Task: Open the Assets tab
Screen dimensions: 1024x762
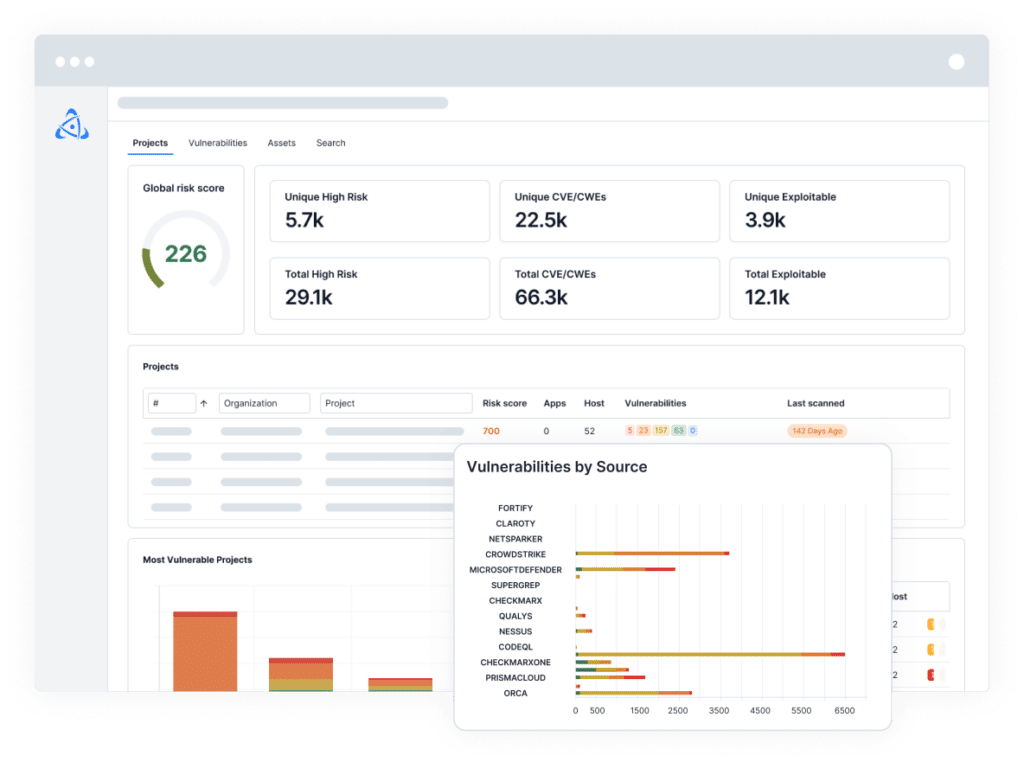Action: pyautogui.click(x=281, y=143)
